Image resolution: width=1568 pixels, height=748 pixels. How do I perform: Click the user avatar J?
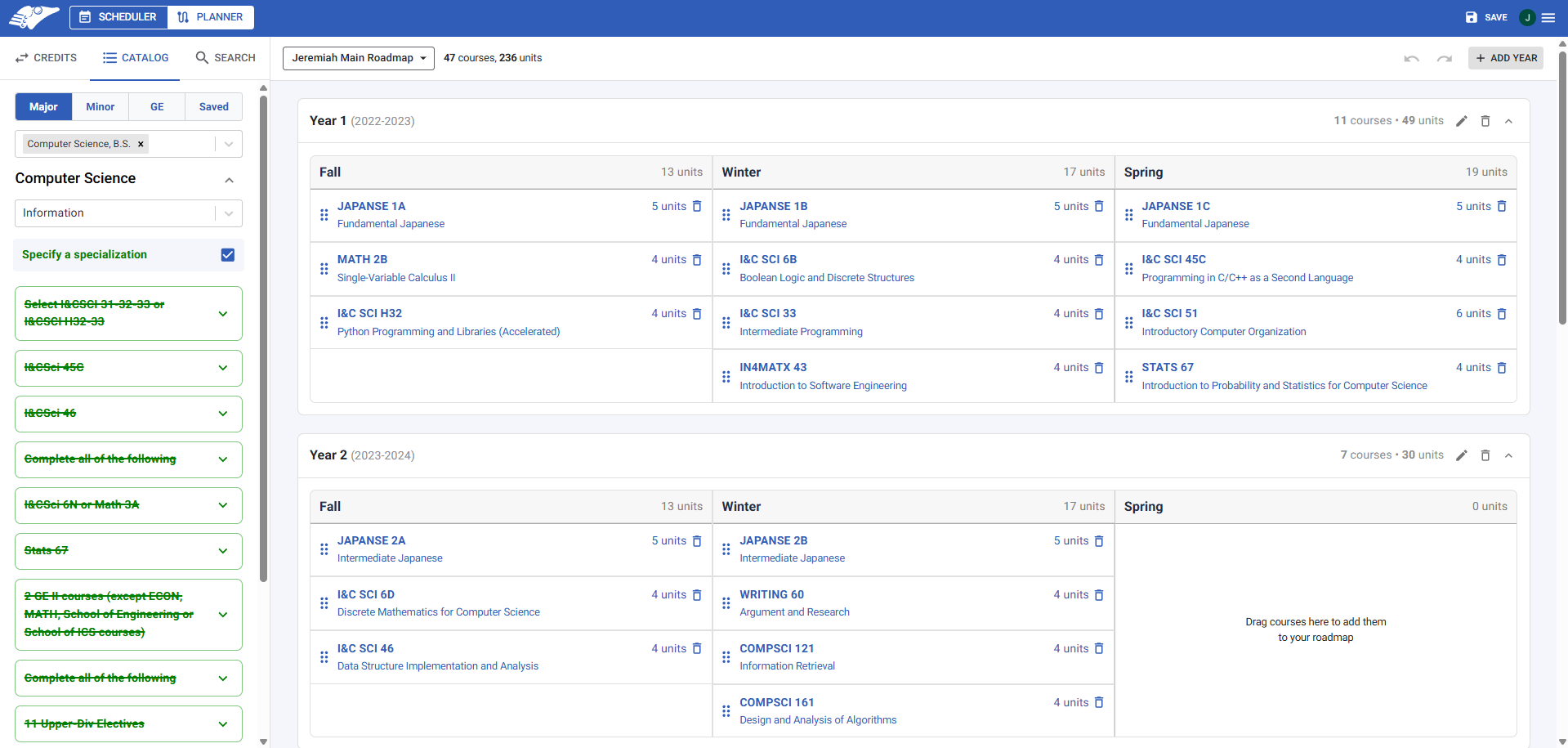pyautogui.click(x=1526, y=16)
